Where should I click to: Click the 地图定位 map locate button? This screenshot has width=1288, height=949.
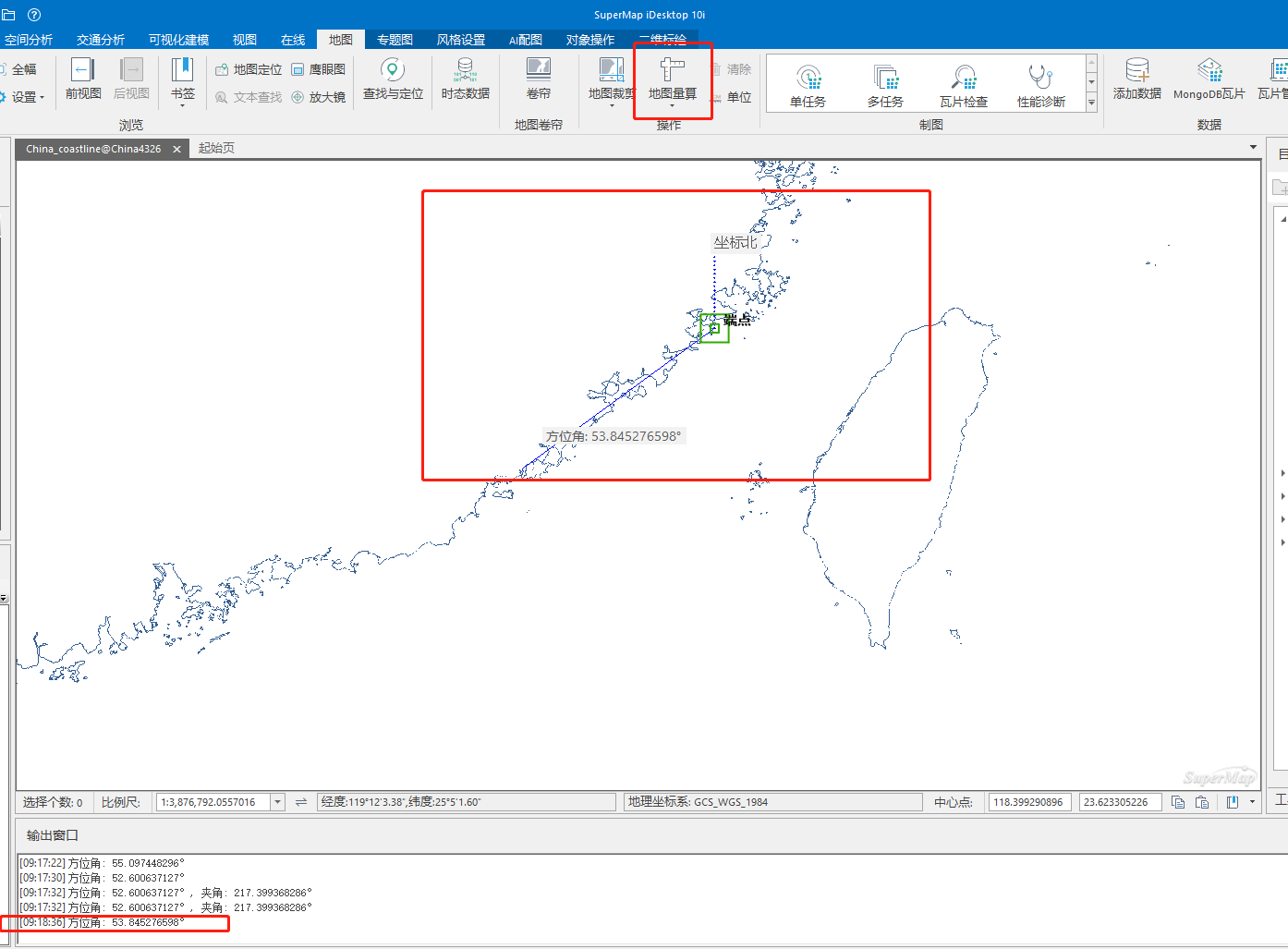click(249, 69)
